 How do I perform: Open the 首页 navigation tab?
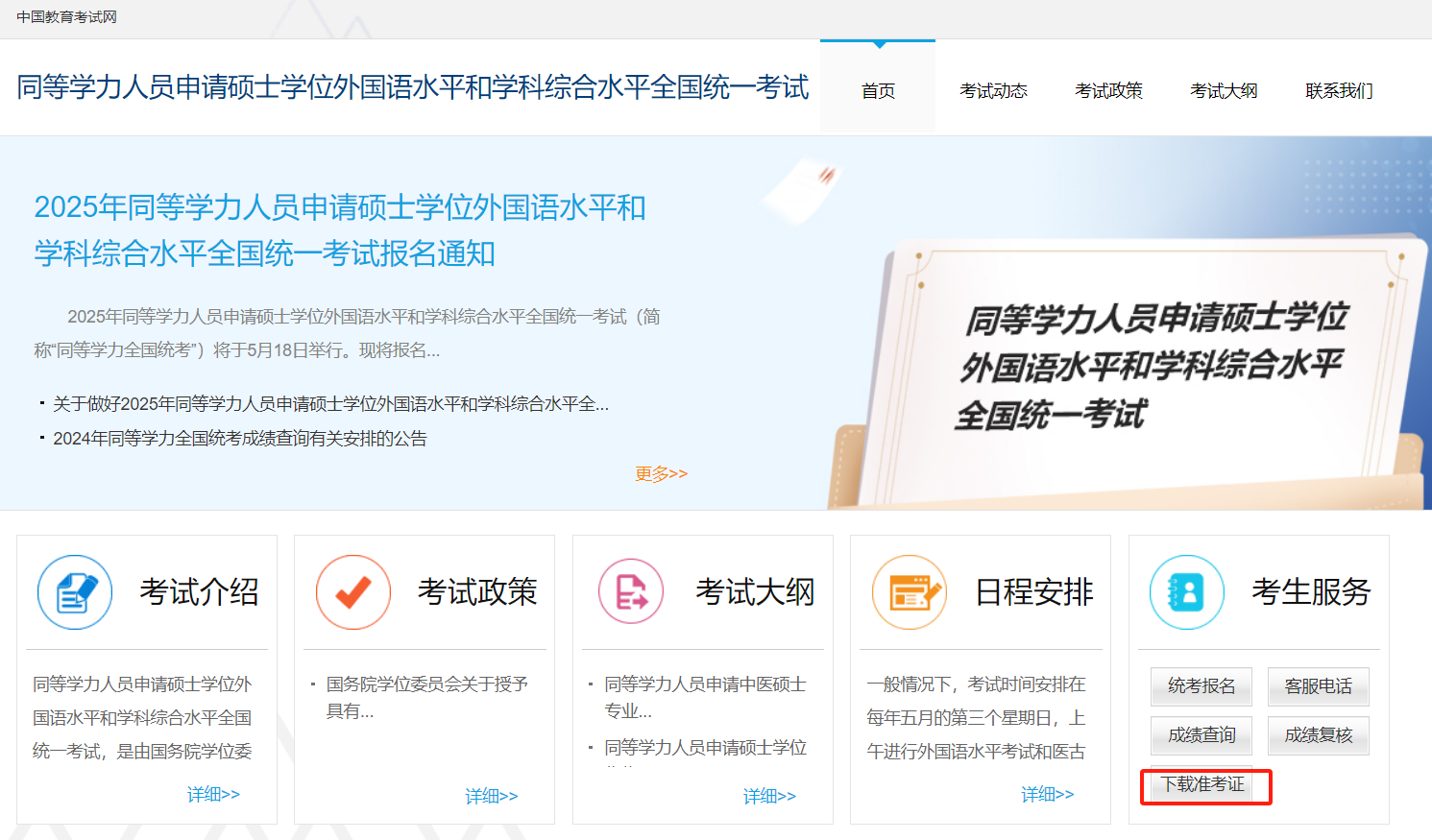[x=878, y=90]
